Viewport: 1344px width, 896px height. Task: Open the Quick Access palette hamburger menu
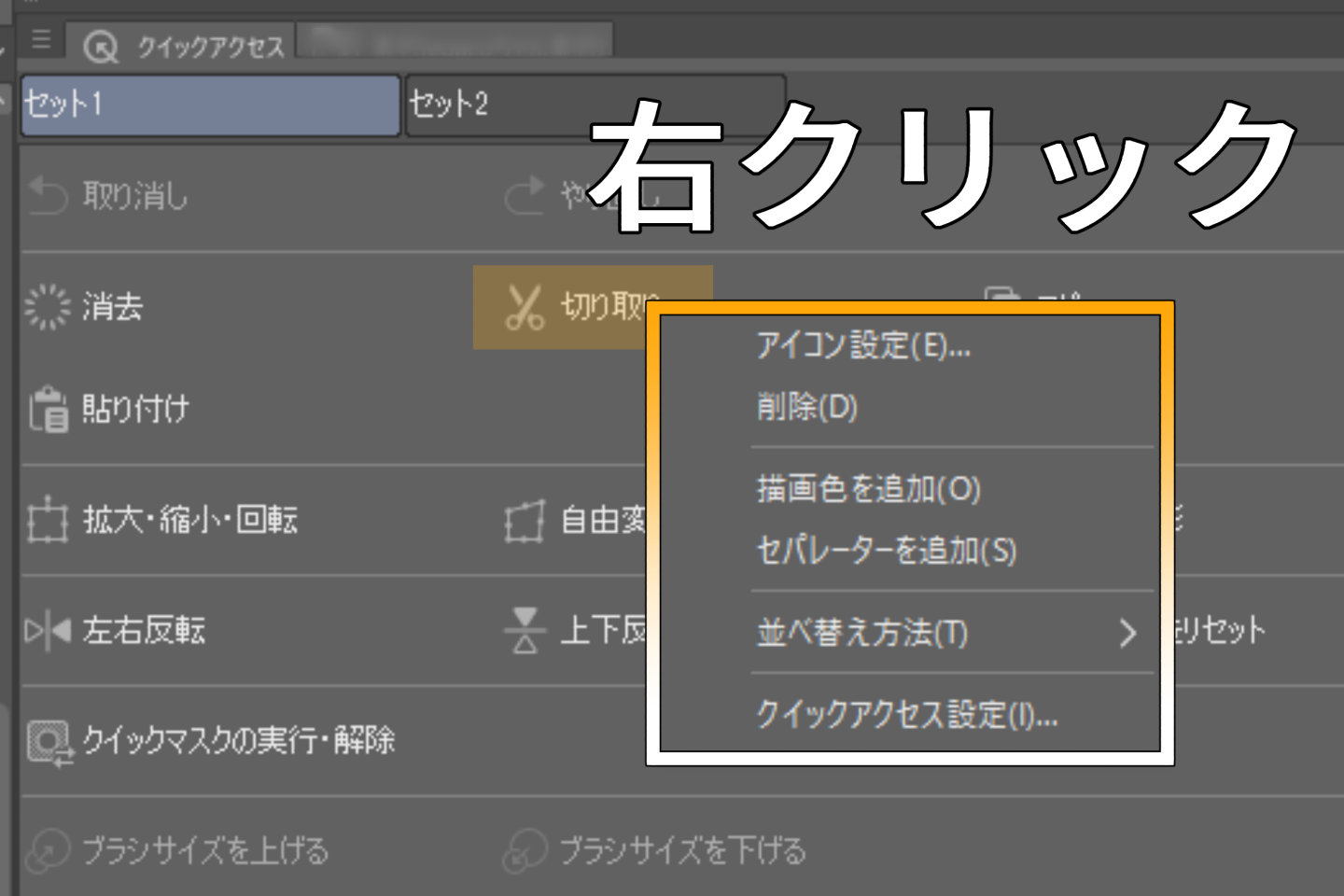(40, 40)
